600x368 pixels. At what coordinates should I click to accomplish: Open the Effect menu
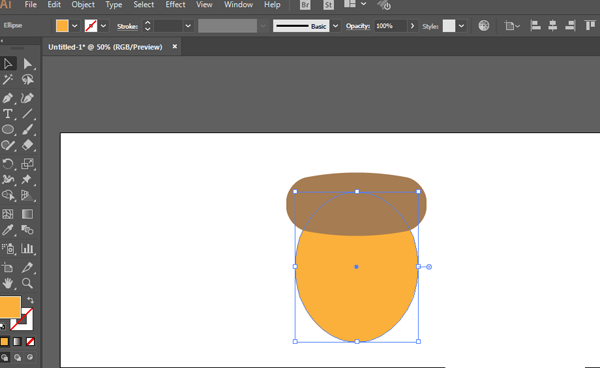click(x=175, y=5)
